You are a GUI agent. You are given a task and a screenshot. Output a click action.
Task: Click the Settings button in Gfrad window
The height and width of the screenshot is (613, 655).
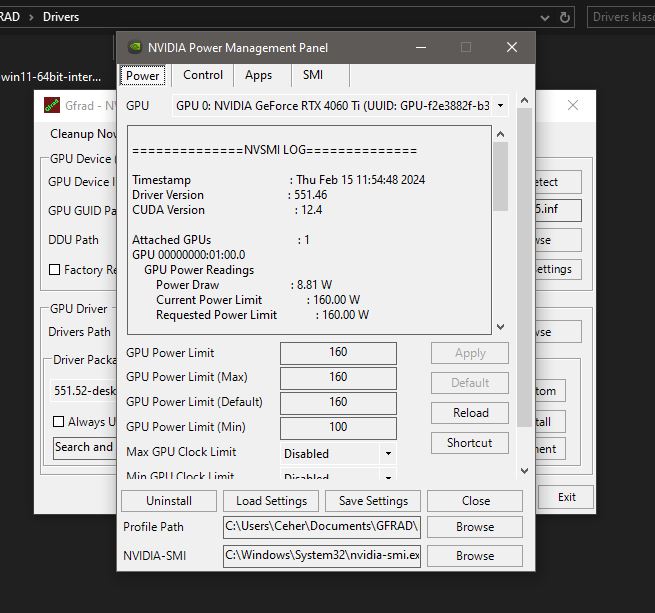[x=558, y=269]
